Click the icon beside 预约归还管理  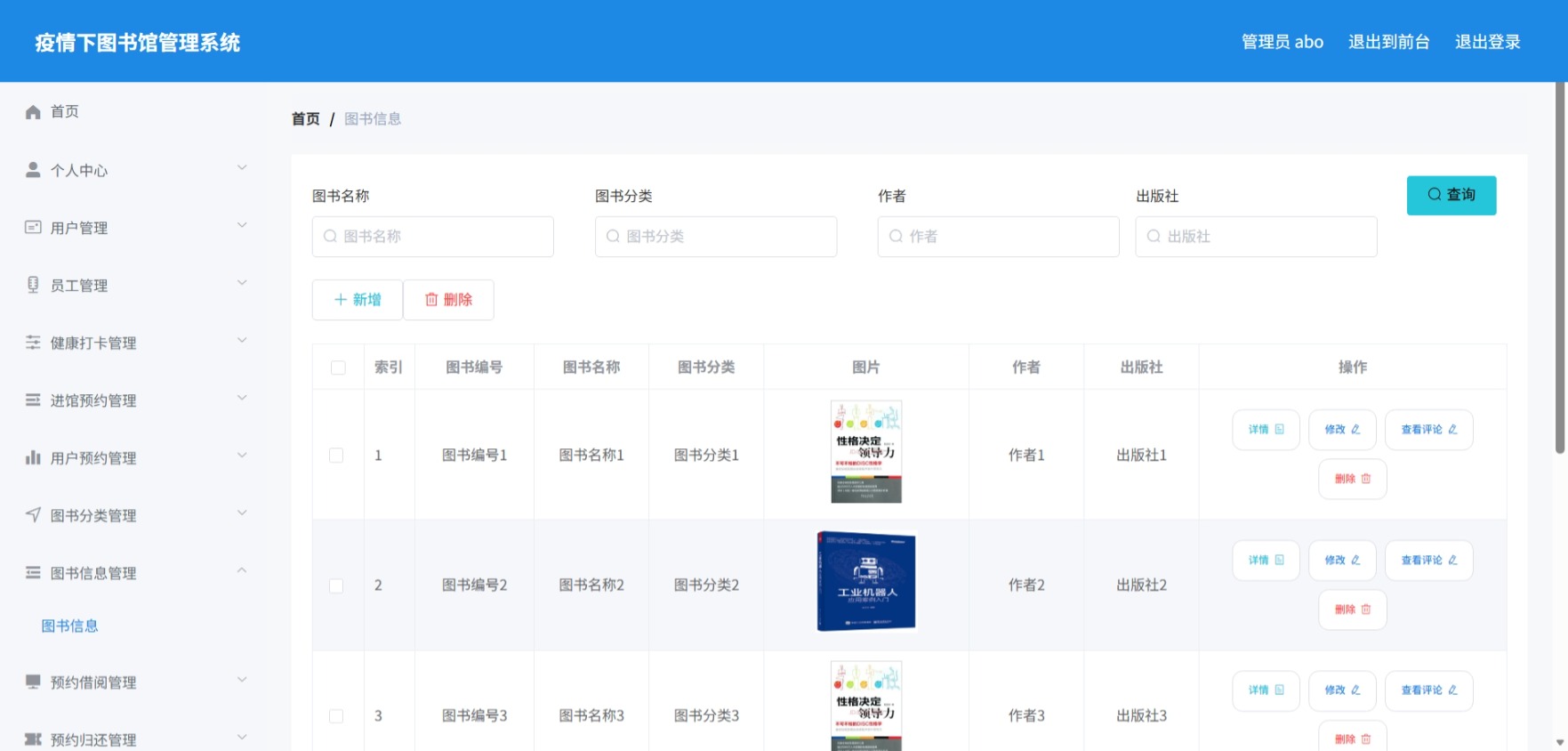coord(33,739)
